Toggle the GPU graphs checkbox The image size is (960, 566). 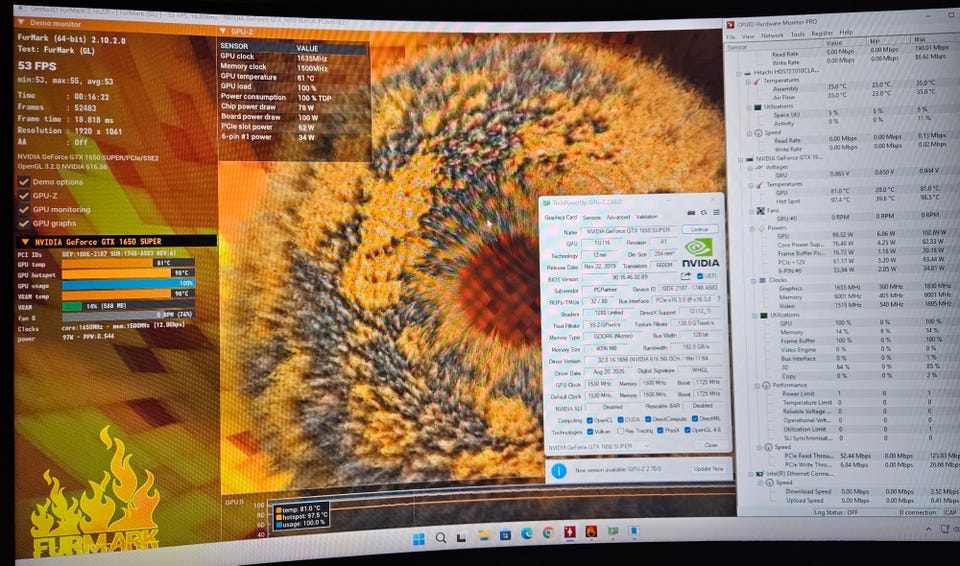point(24,224)
